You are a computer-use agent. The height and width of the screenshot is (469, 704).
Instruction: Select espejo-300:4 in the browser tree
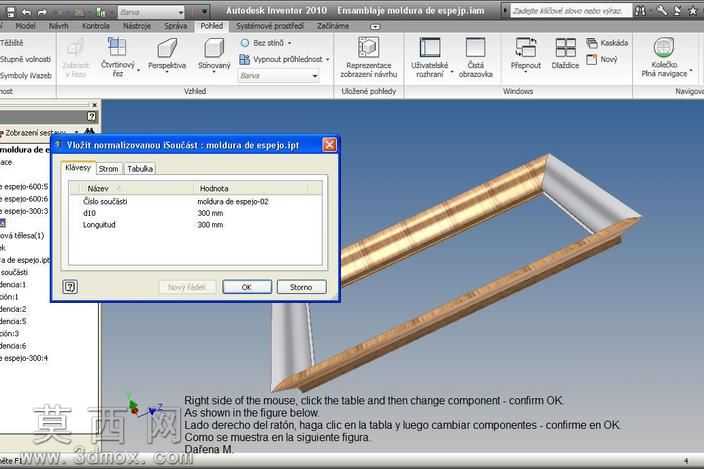click(24, 358)
